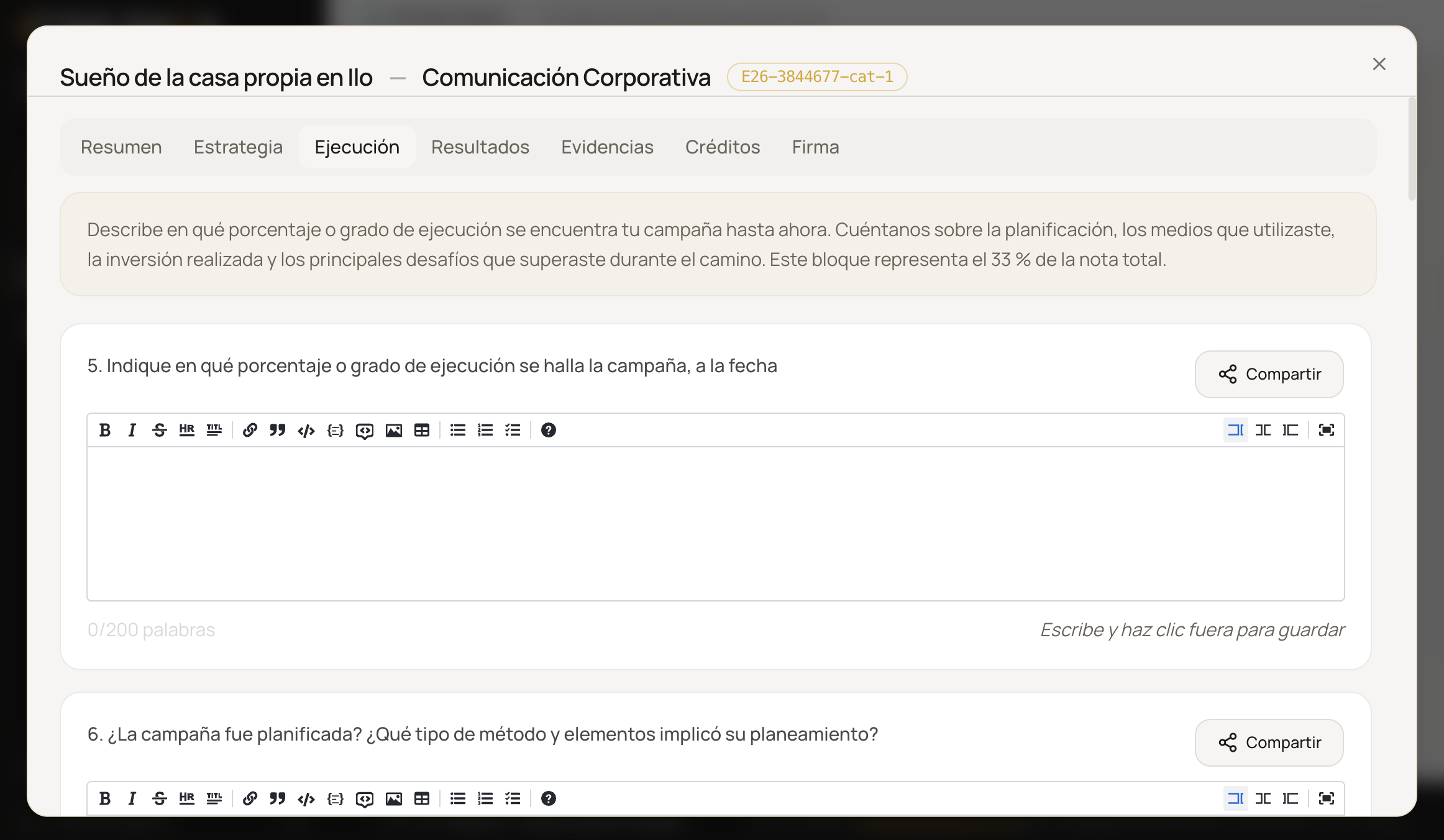Insert a table in question 5 editor
Screen dimensions: 1444x840
(x=422, y=430)
